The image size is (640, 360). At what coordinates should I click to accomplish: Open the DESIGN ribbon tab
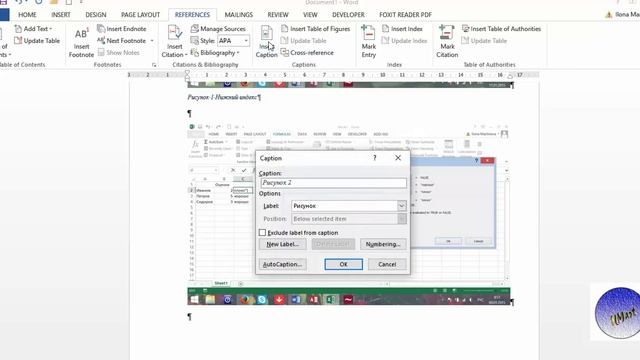pos(96,15)
